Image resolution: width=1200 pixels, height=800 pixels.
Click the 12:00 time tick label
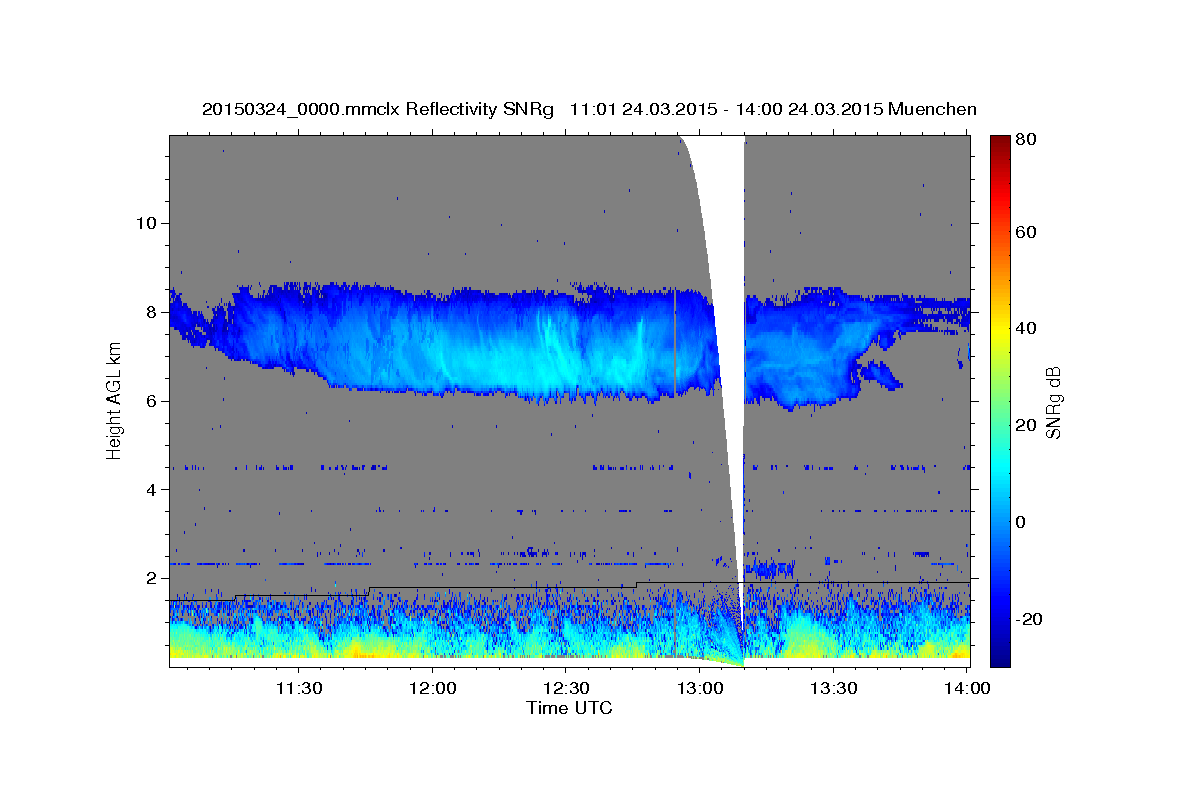click(x=432, y=688)
